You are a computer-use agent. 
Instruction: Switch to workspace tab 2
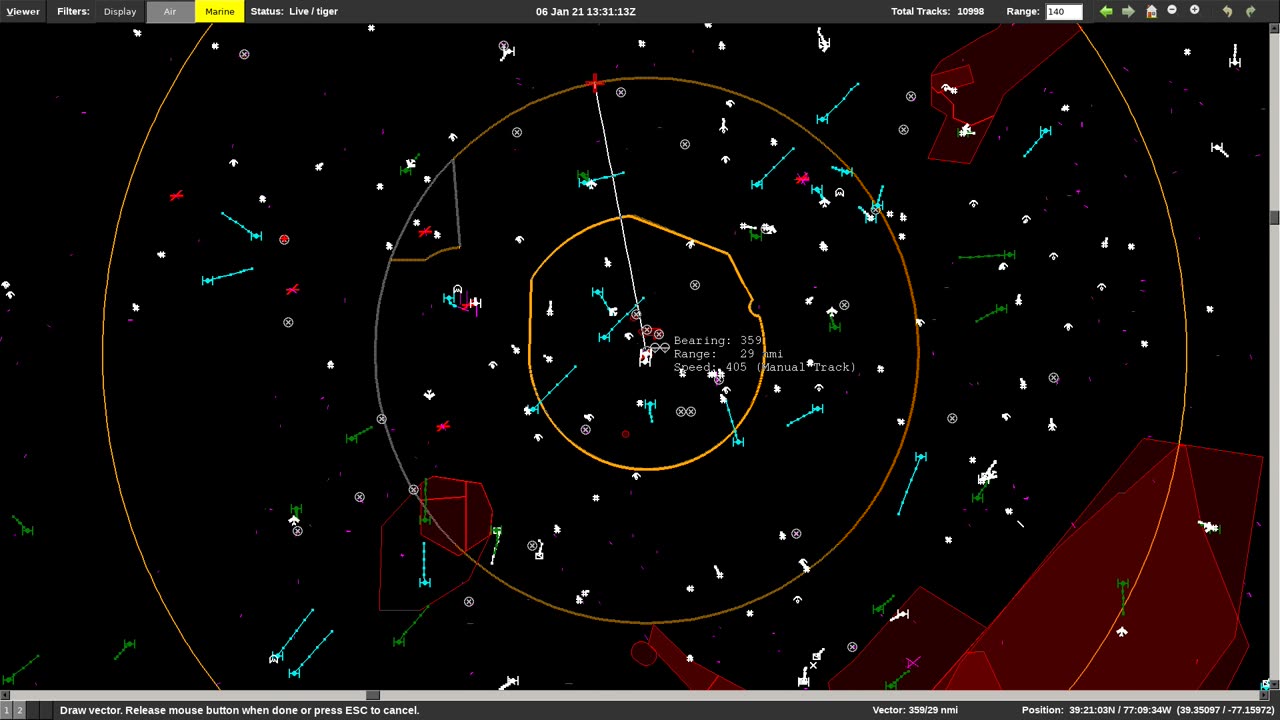pos(19,710)
